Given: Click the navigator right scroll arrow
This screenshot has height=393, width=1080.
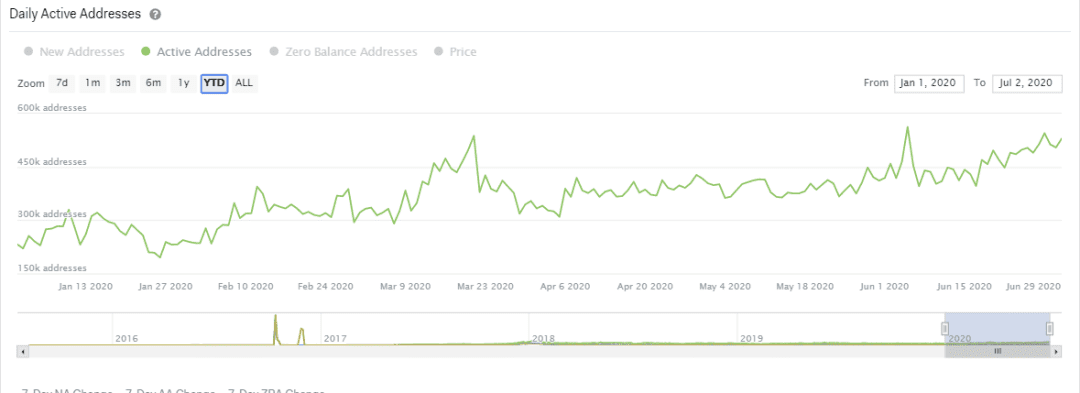Looking at the screenshot, I should tap(1056, 351).
